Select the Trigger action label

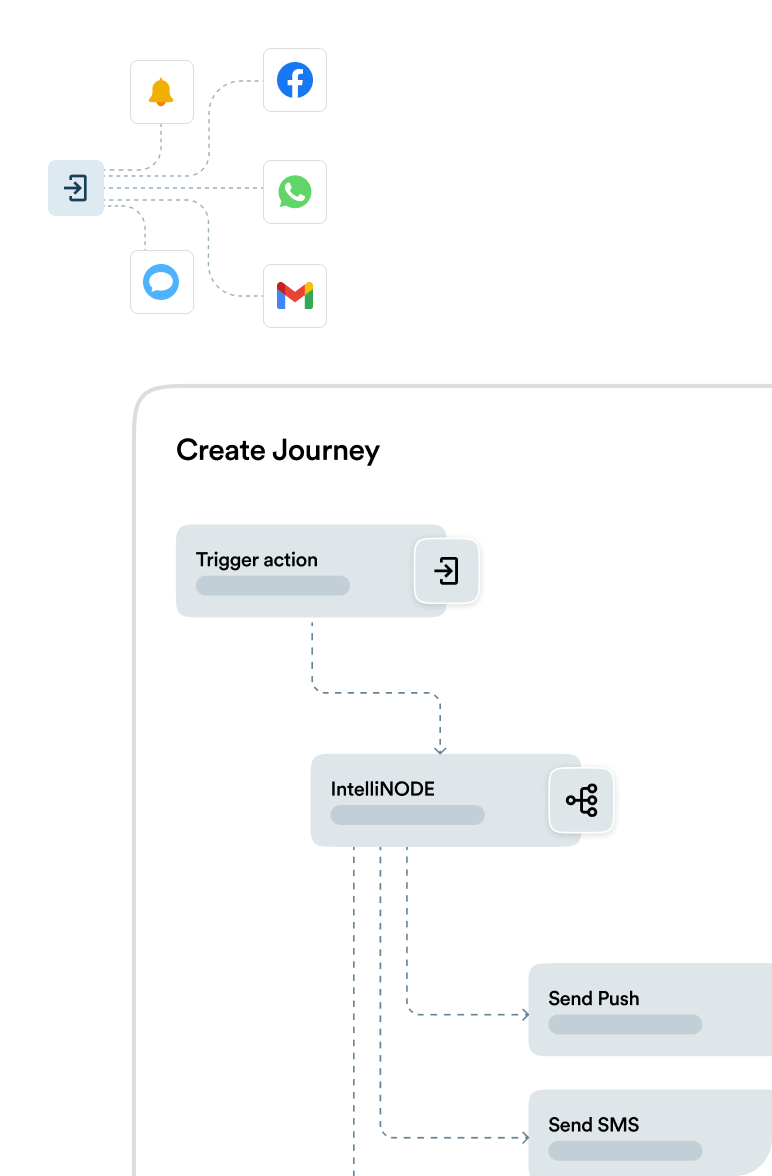coord(257,560)
